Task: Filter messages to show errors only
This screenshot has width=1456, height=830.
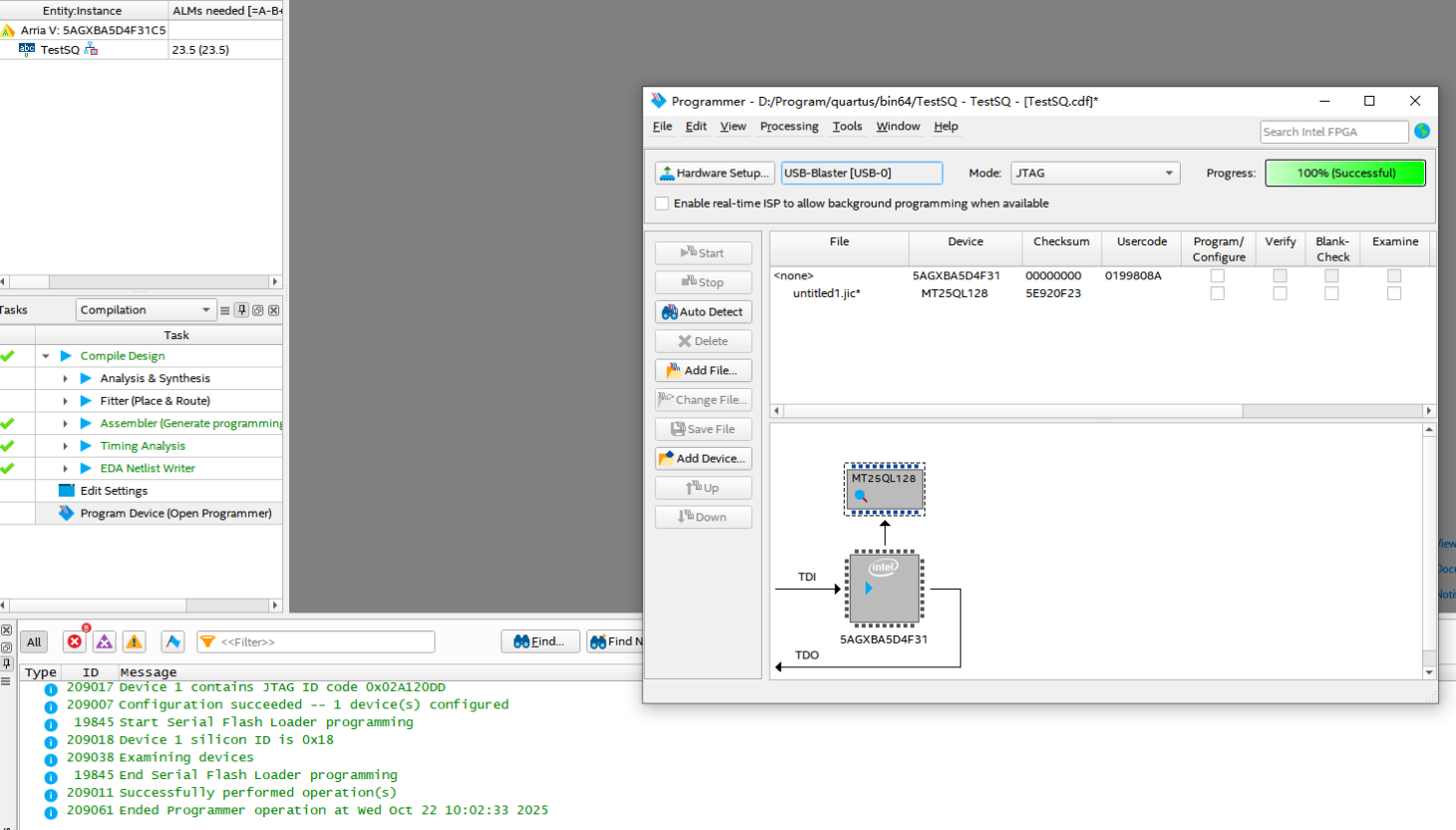Action: (x=75, y=641)
